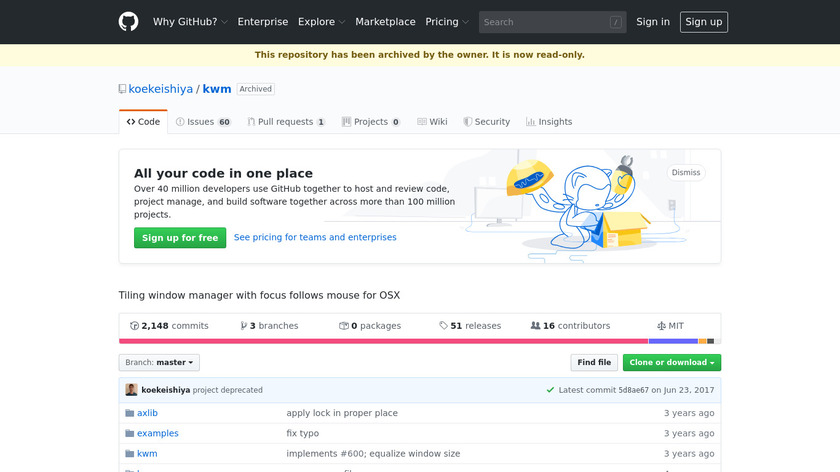
Task: Open the kwm repository name link
Action: pos(217,89)
